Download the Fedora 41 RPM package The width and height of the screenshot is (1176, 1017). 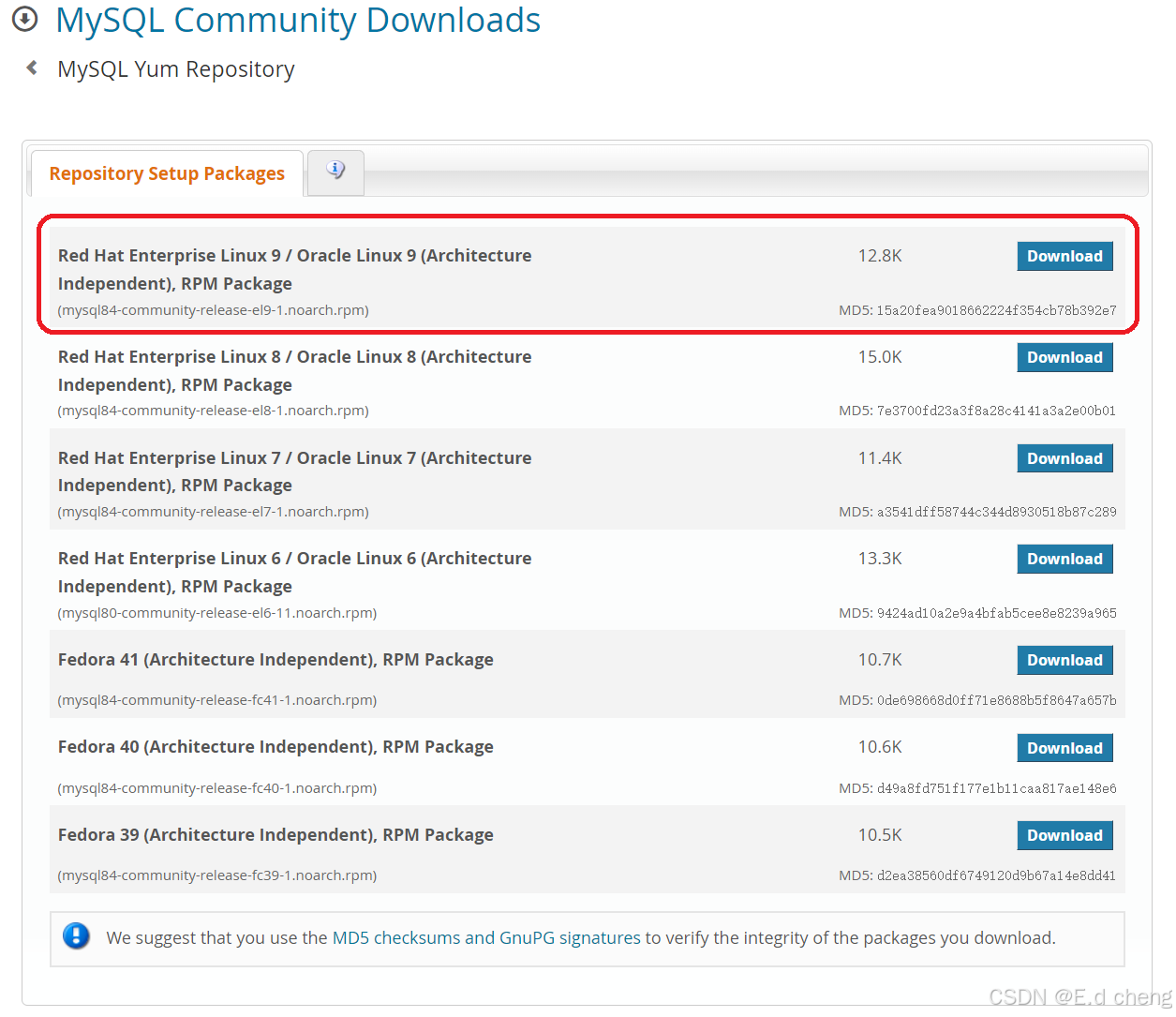click(x=1064, y=660)
